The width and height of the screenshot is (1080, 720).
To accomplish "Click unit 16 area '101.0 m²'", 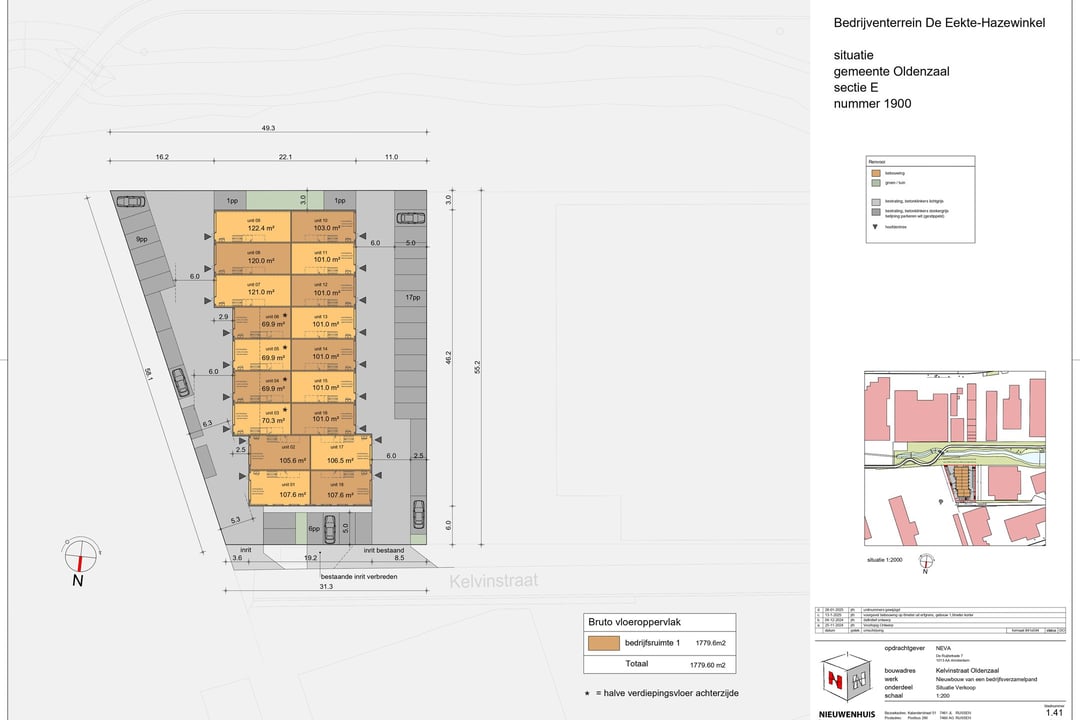I will click(325, 419).
